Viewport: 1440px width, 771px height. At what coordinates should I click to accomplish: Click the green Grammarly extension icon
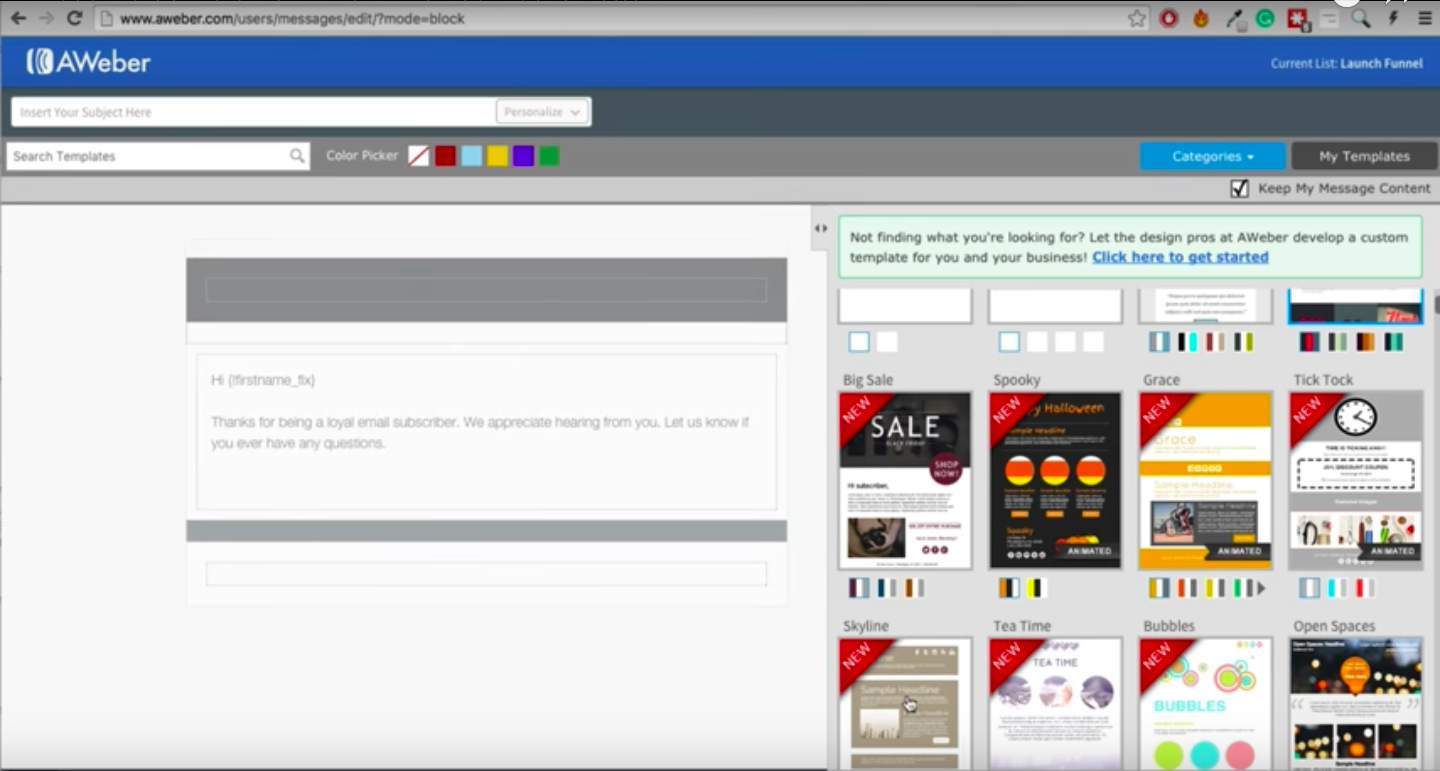pos(1265,18)
